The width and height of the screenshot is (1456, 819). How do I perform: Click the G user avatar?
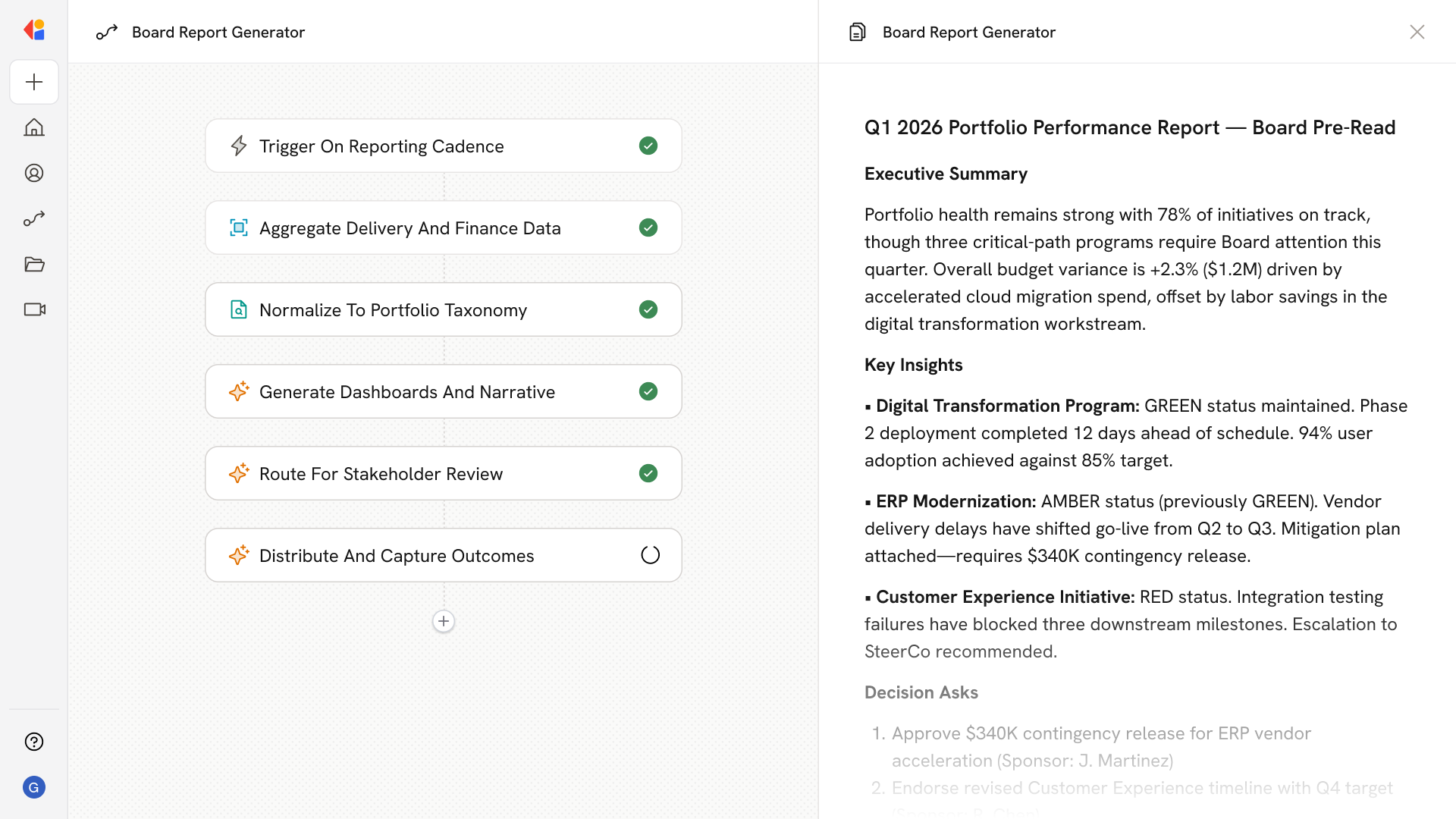tap(34, 787)
